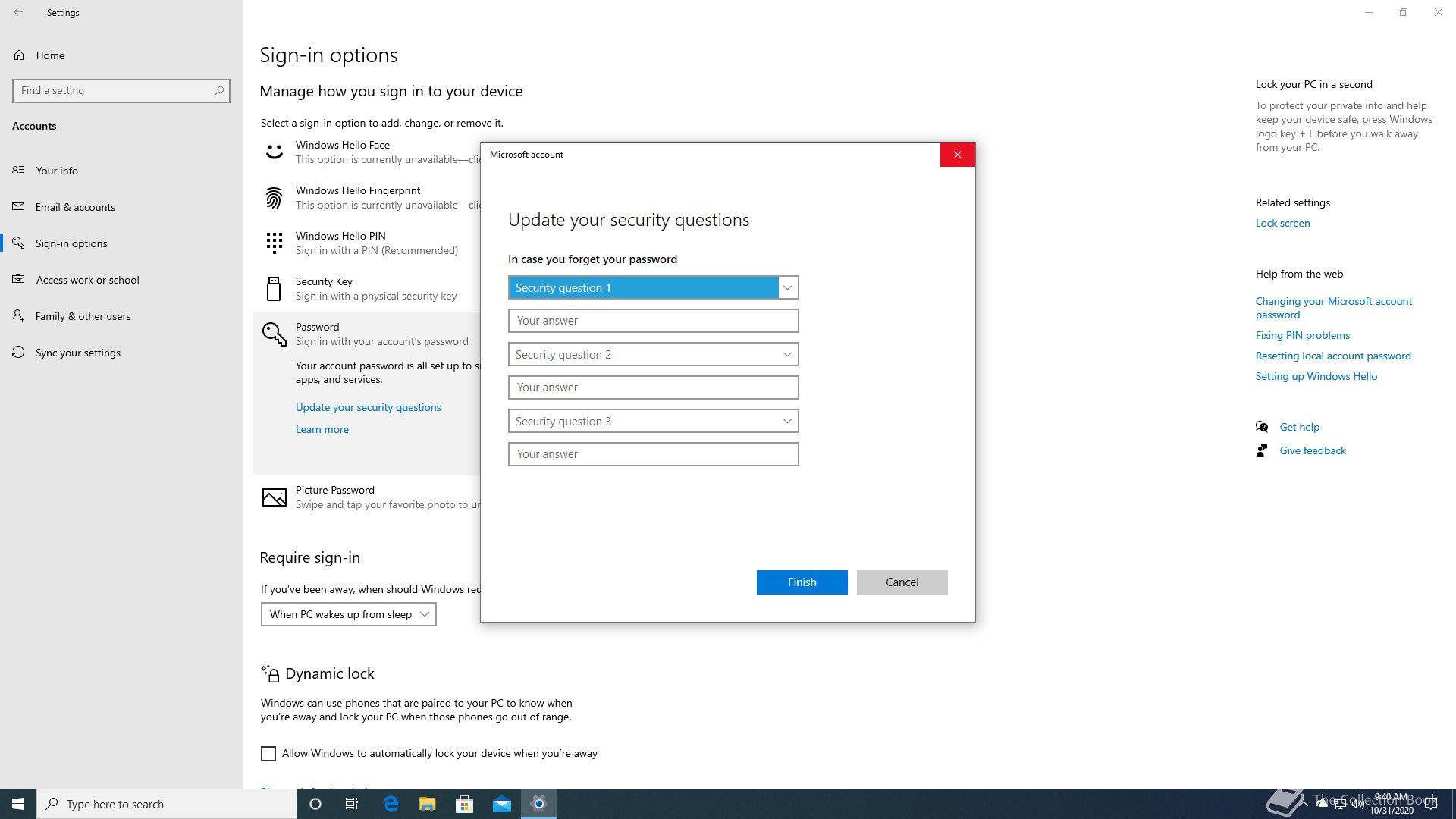
Task: Click the Finish button
Action: tap(802, 582)
